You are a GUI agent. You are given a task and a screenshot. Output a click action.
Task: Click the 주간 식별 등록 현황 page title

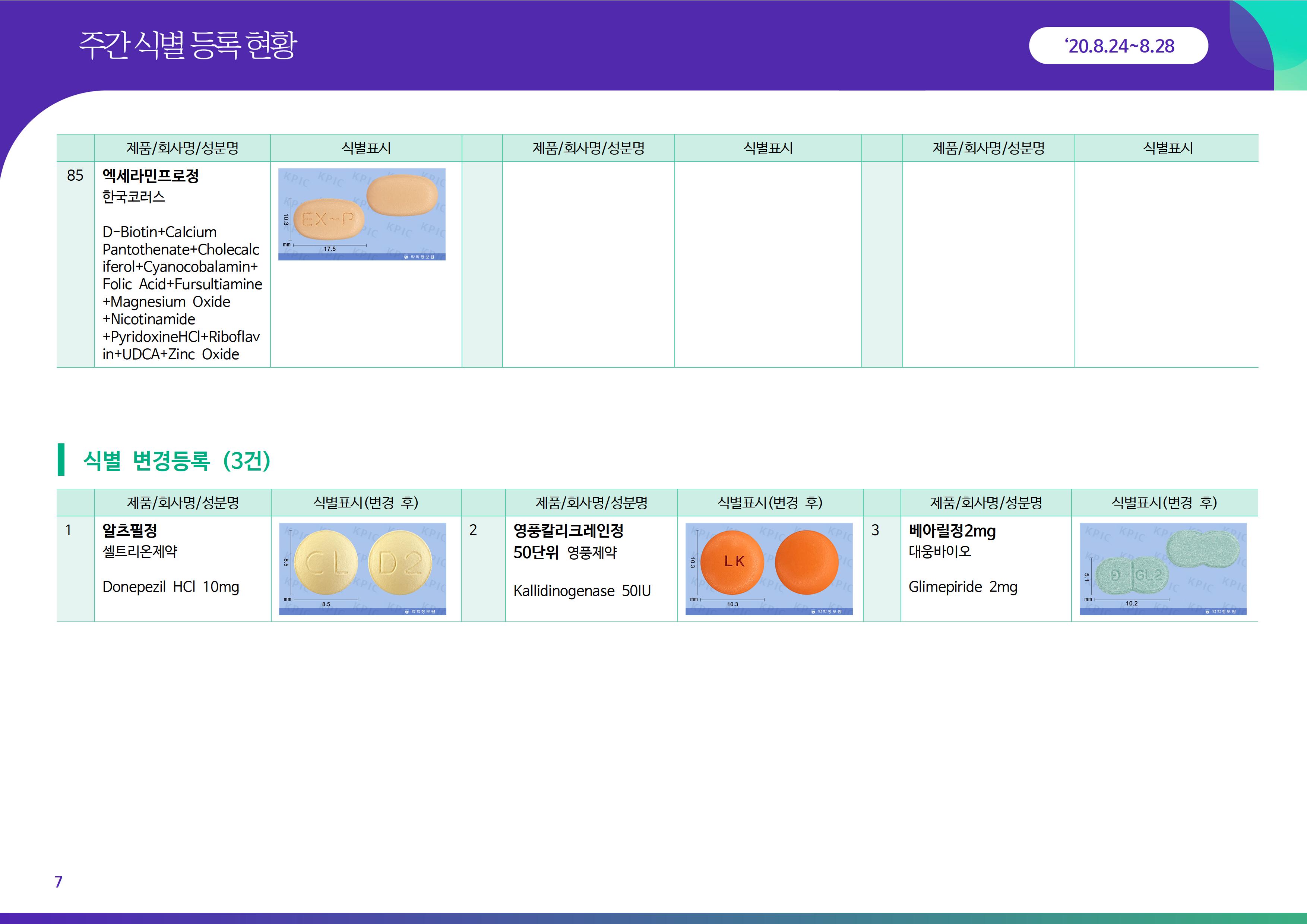(188, 45)
